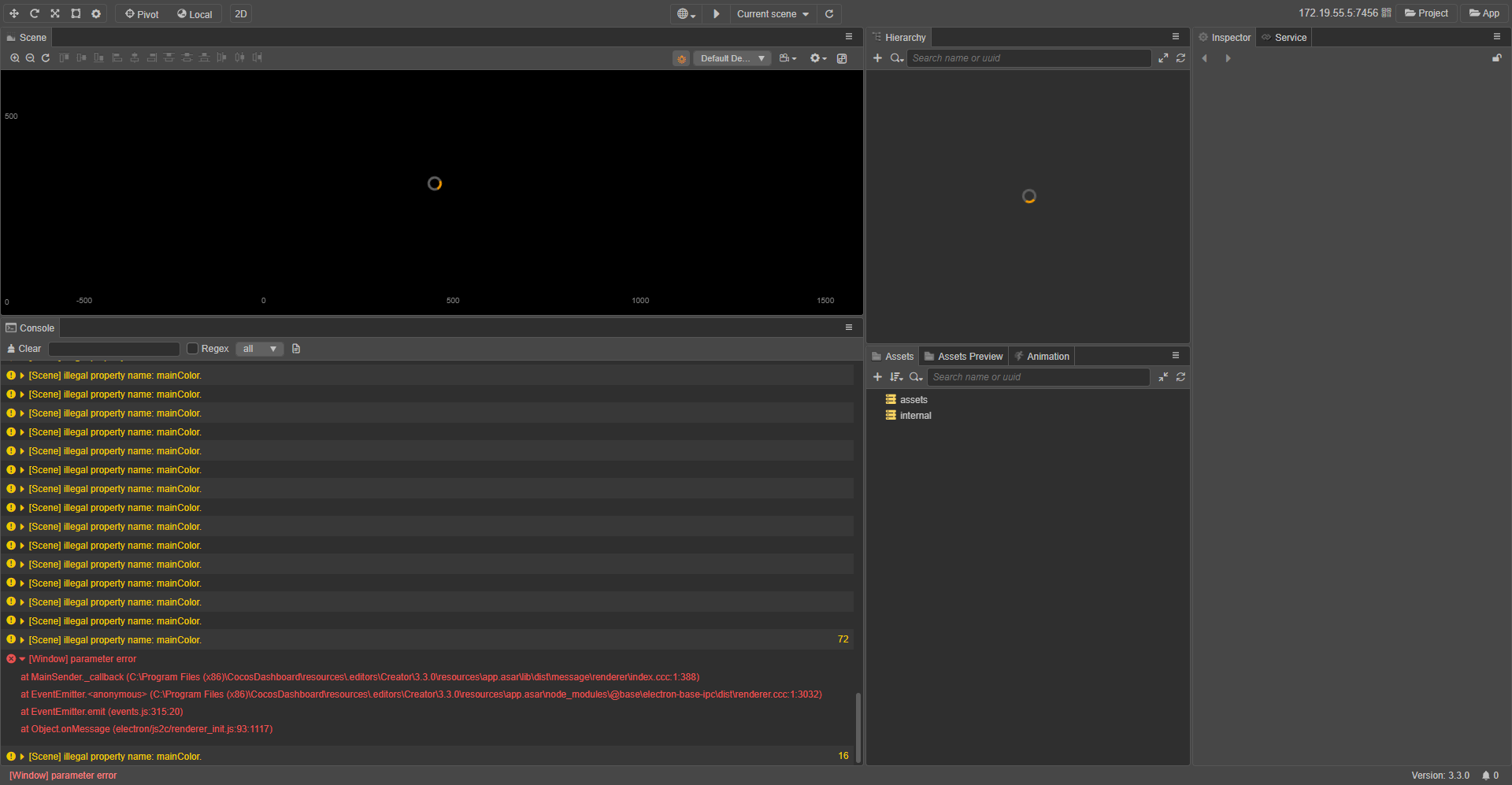The height and width of the screenshot is (785, 1512).
Task: Reset the Scene view zoom
Action: point(46,57)
